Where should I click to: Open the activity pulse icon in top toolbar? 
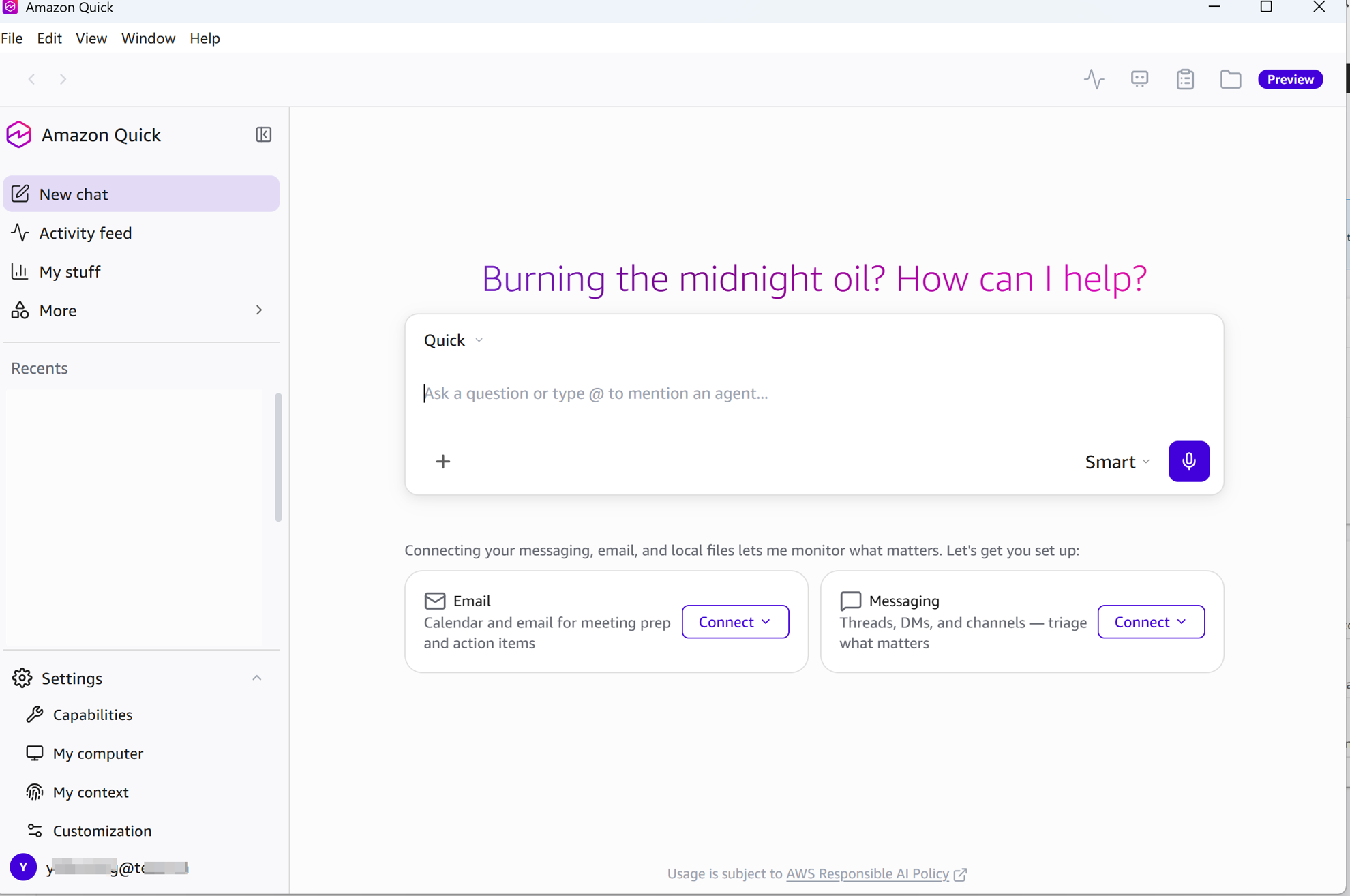pyautogui.click(x=1094, y=79)
